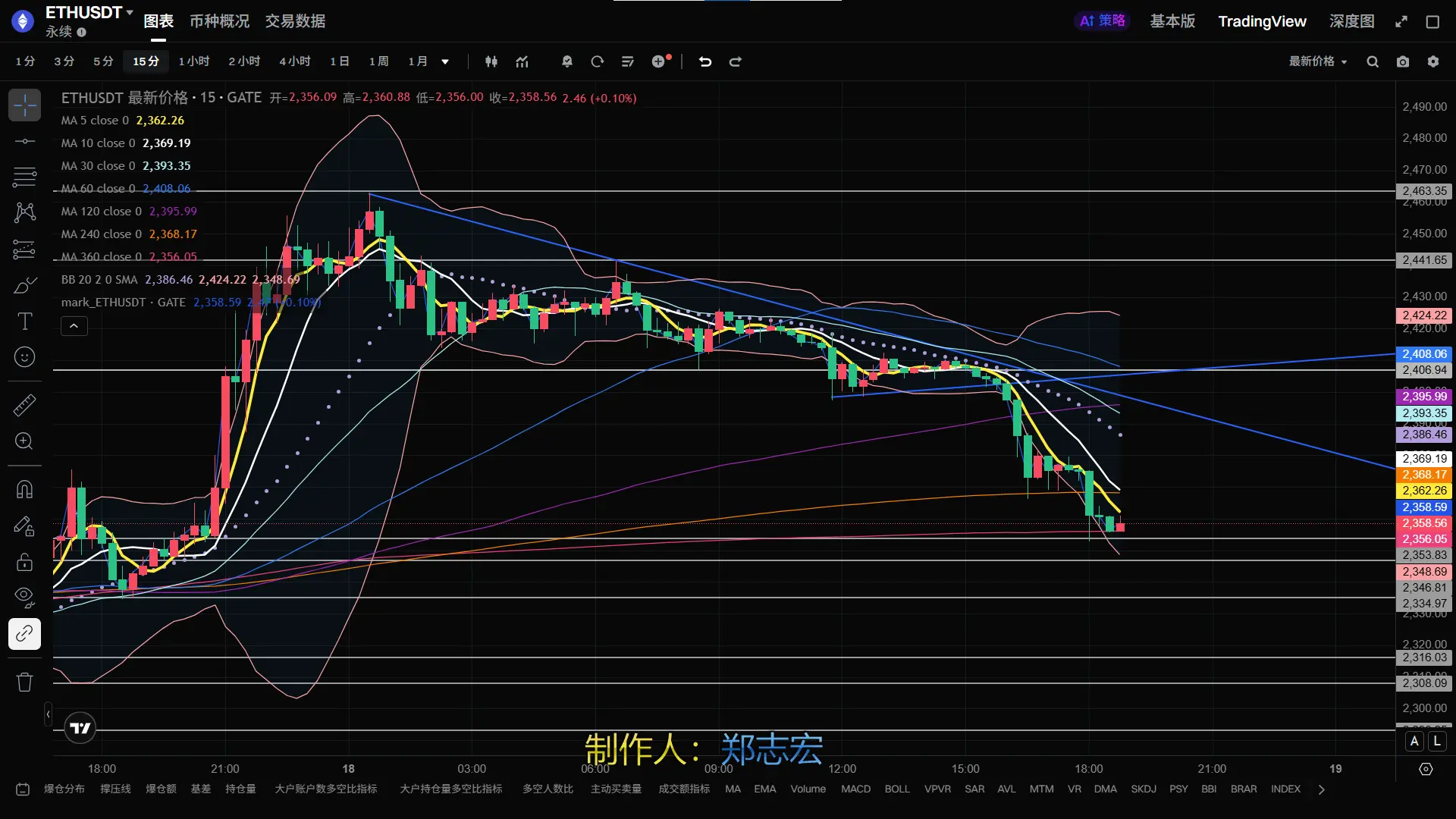Toggle the magnet mode tool
The width and height of the screenshot is (1456, 819).
pos(24,489)
